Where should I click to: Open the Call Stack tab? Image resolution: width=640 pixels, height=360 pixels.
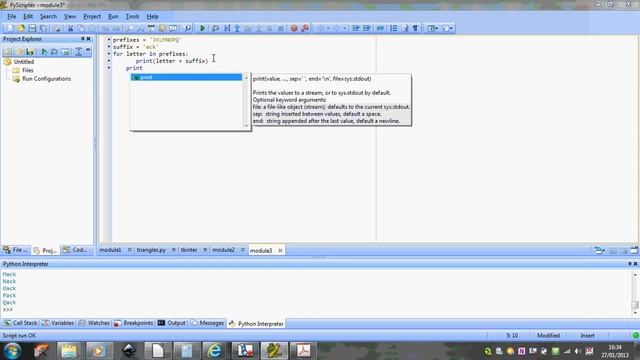20,323
